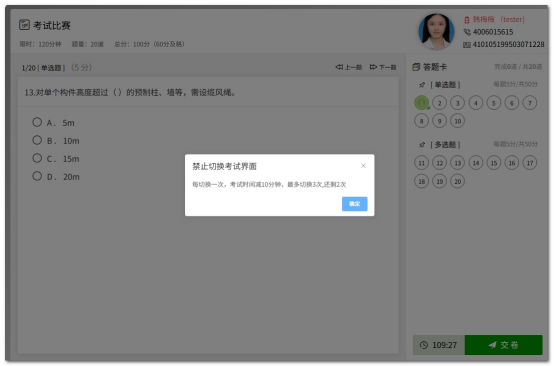Screen dimensions: 554x366
Task: Click the 109:27 countdown timer
Action: [x=444, y=345]
